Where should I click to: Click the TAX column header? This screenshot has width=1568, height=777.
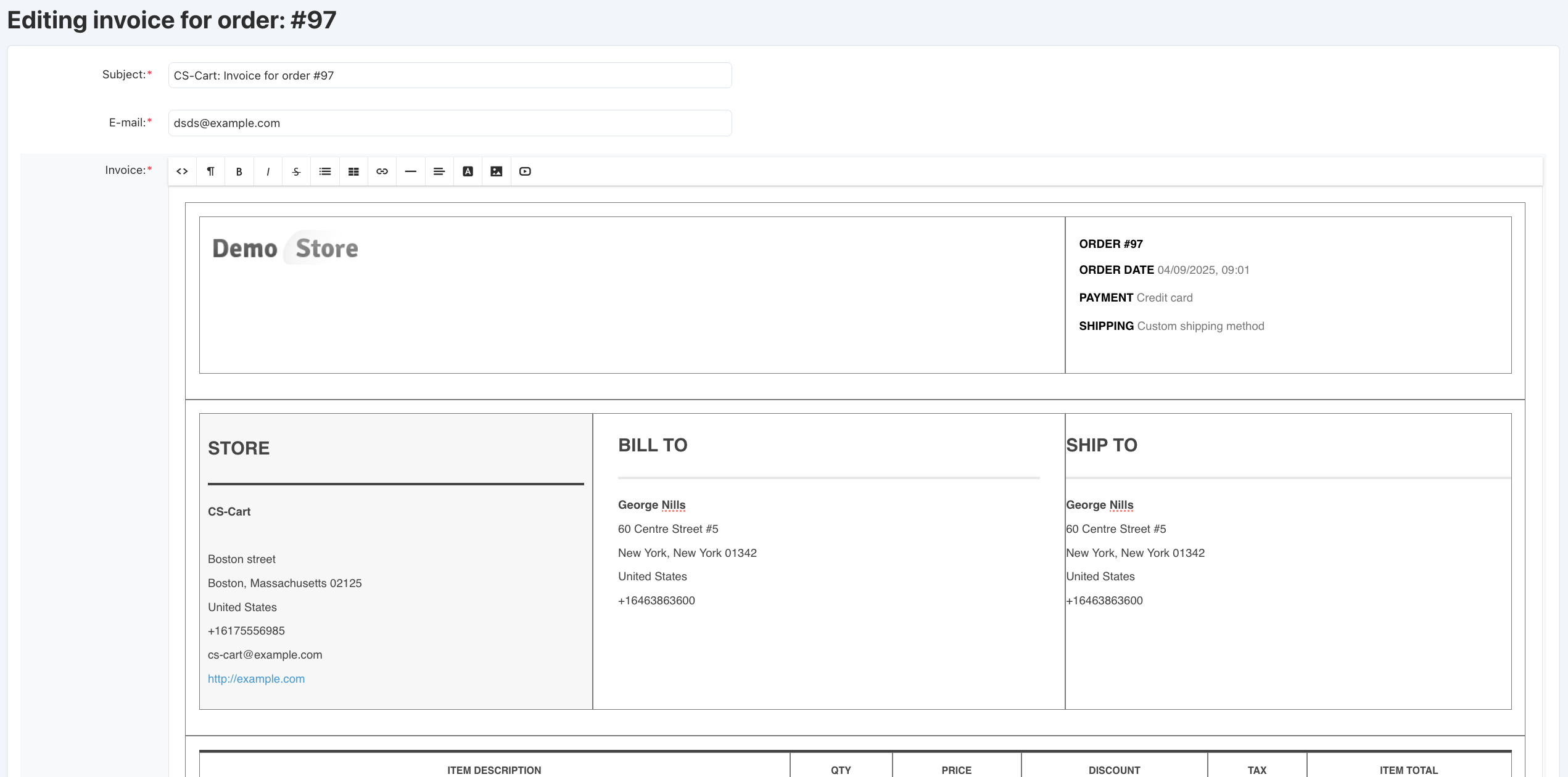point(1256,770)
